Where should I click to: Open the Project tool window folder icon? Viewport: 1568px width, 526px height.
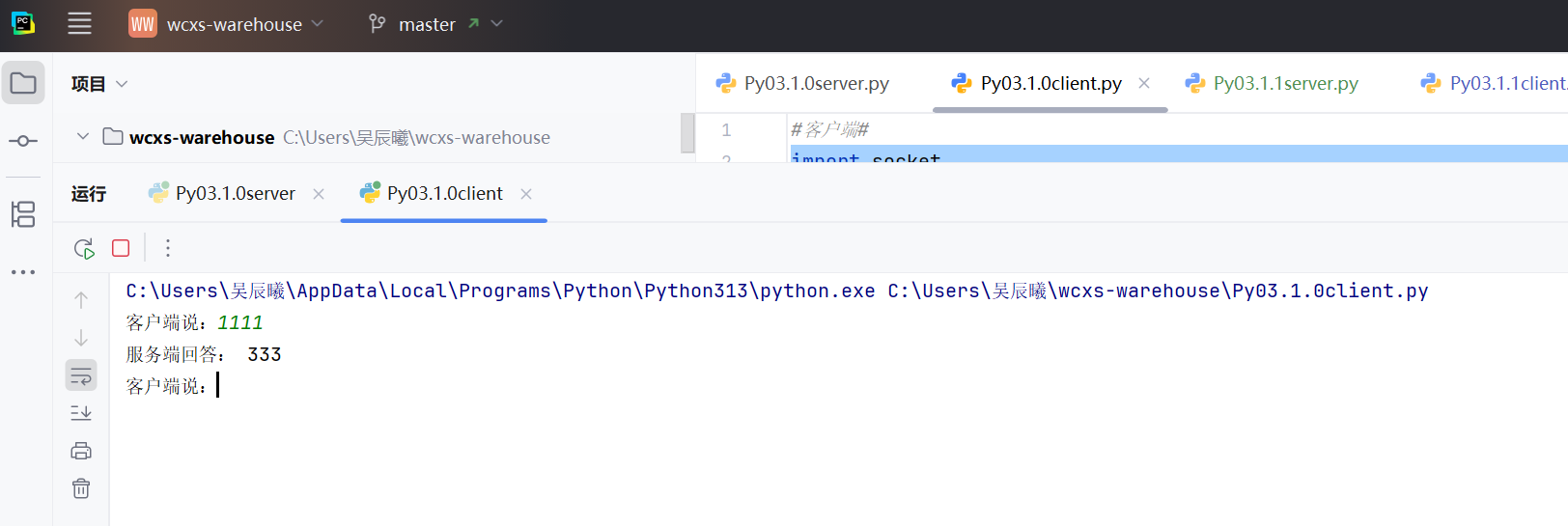23,84
